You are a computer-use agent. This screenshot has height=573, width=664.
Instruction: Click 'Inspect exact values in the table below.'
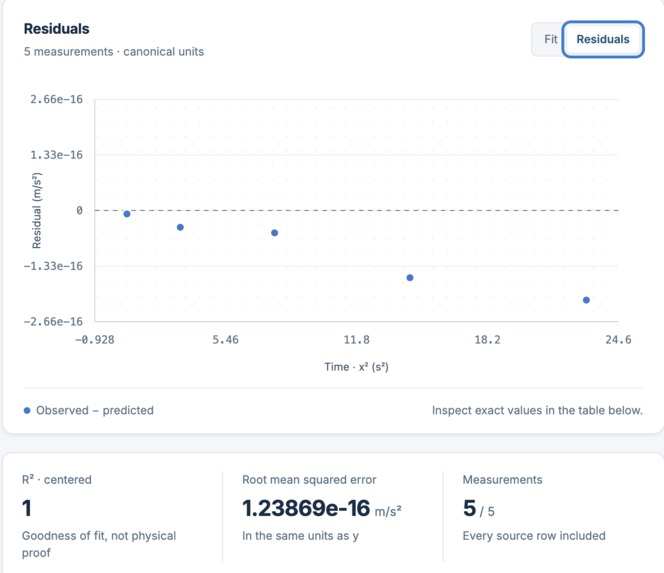coord(537,410)
